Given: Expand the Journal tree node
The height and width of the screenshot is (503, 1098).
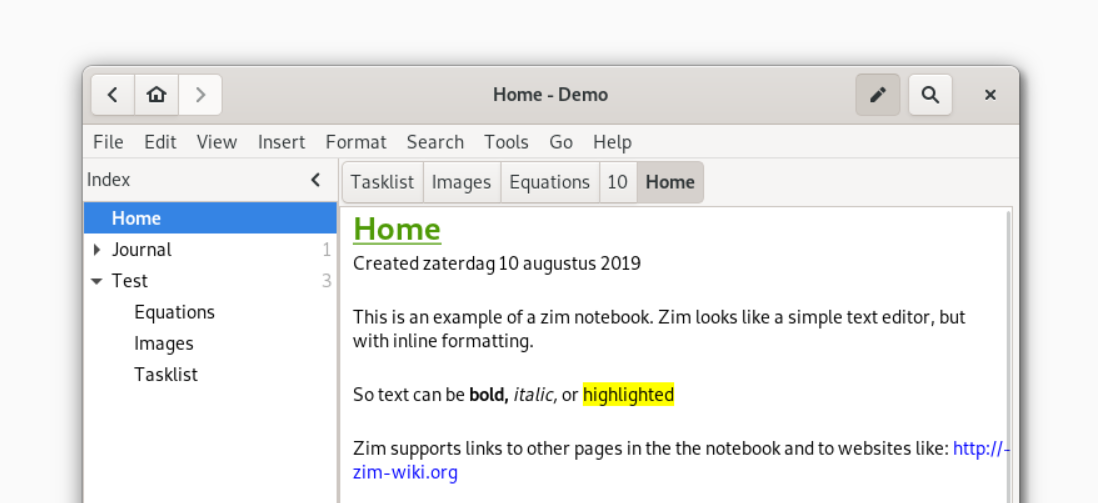Looking at the screenshot, I should (x=96, y=250).
